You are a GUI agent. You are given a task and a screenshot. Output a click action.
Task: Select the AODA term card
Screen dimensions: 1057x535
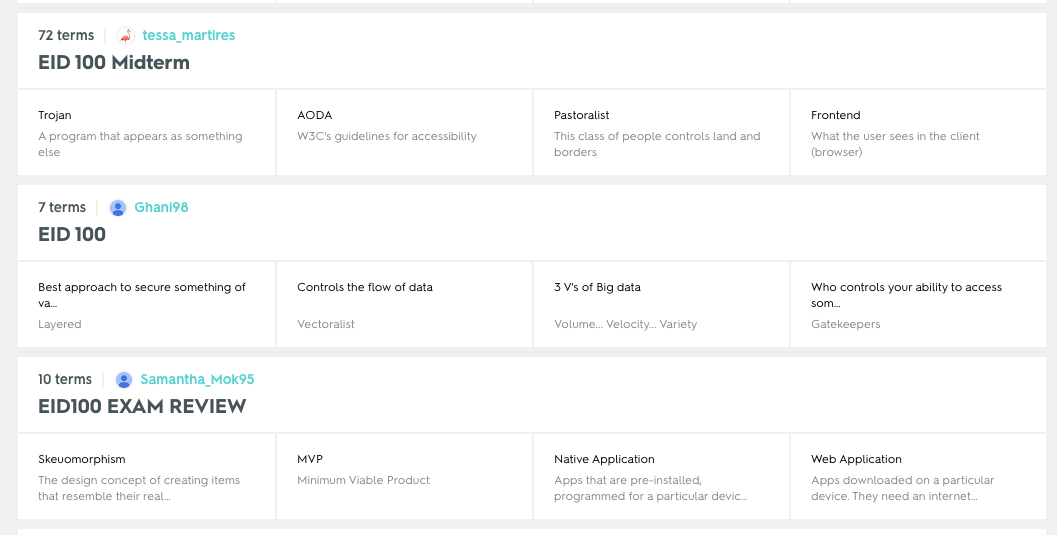pos(404,133)
